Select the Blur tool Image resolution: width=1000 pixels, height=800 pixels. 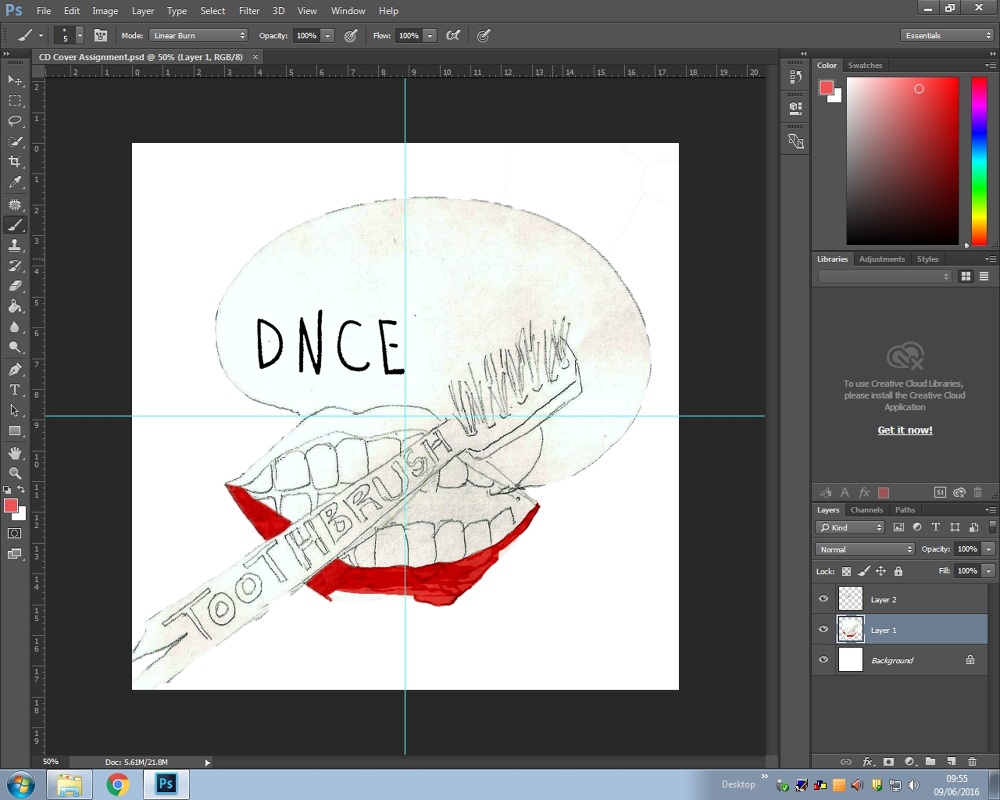pyautogui.click(x=15, y=327)
